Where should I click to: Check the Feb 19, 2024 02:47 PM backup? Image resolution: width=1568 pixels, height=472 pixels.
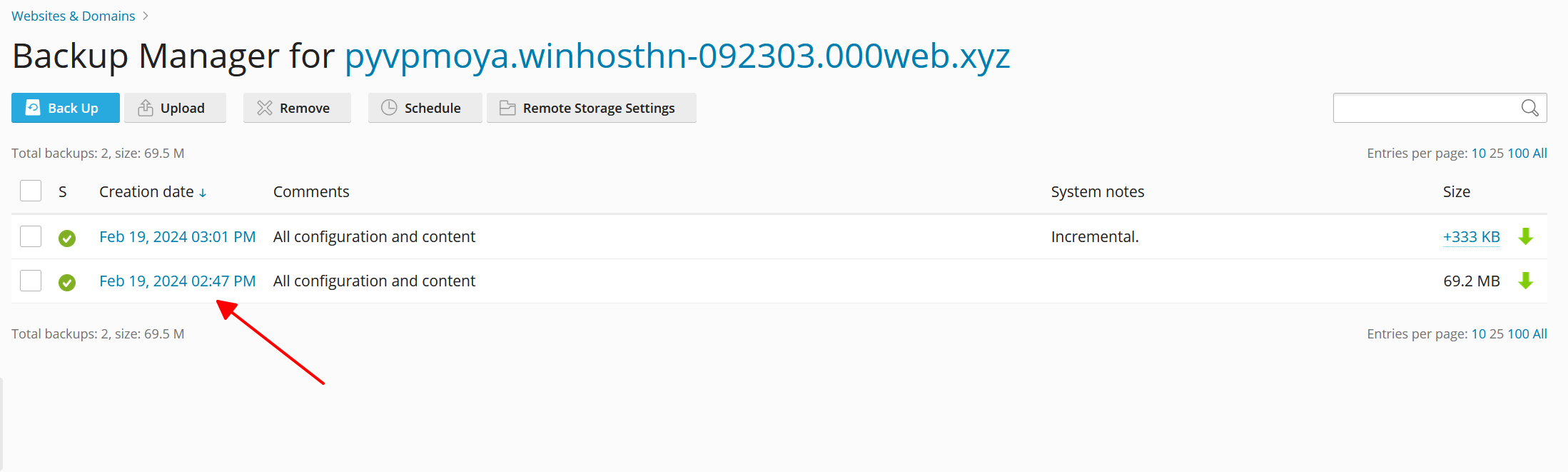[31, 281]
